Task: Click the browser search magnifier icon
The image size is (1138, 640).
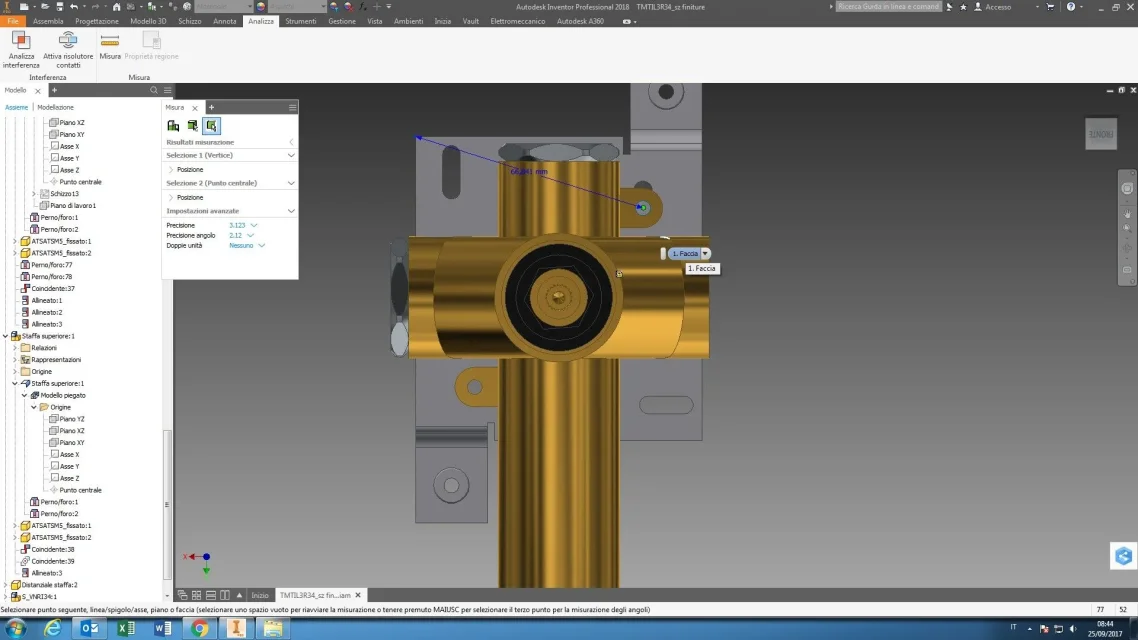Action: pyautogui.click(x=154, y=90)
